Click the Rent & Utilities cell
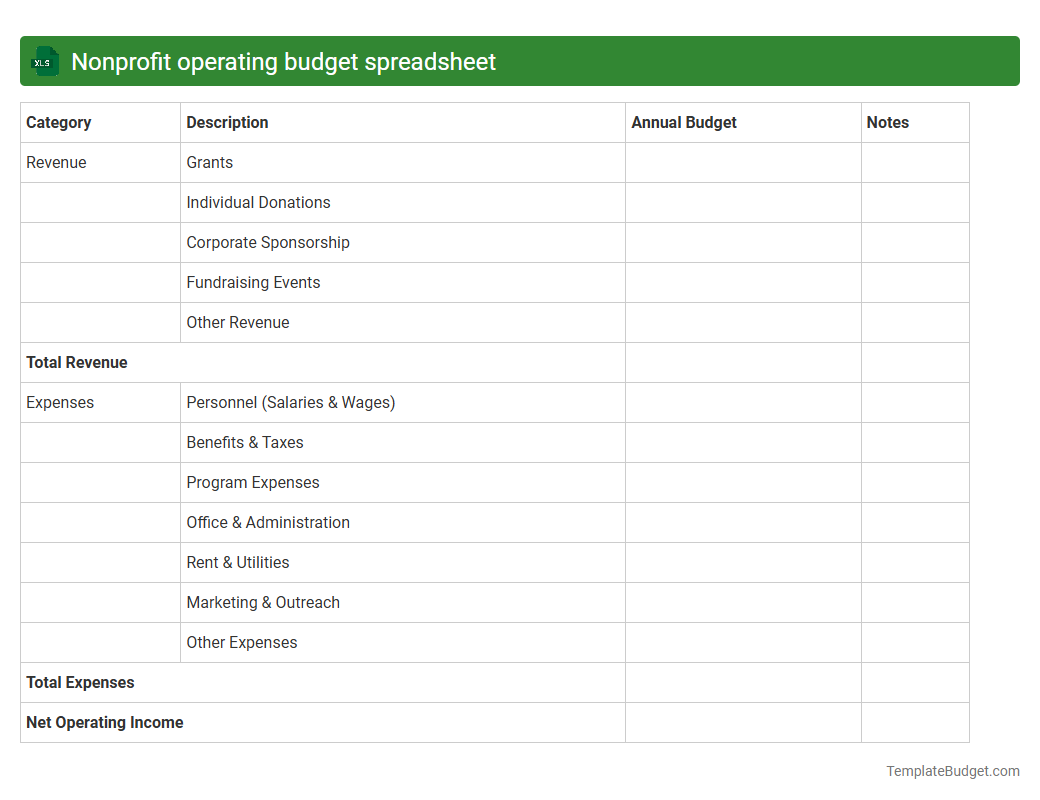The height and width of the screenshot is (800, 1040). coord(237,562)
